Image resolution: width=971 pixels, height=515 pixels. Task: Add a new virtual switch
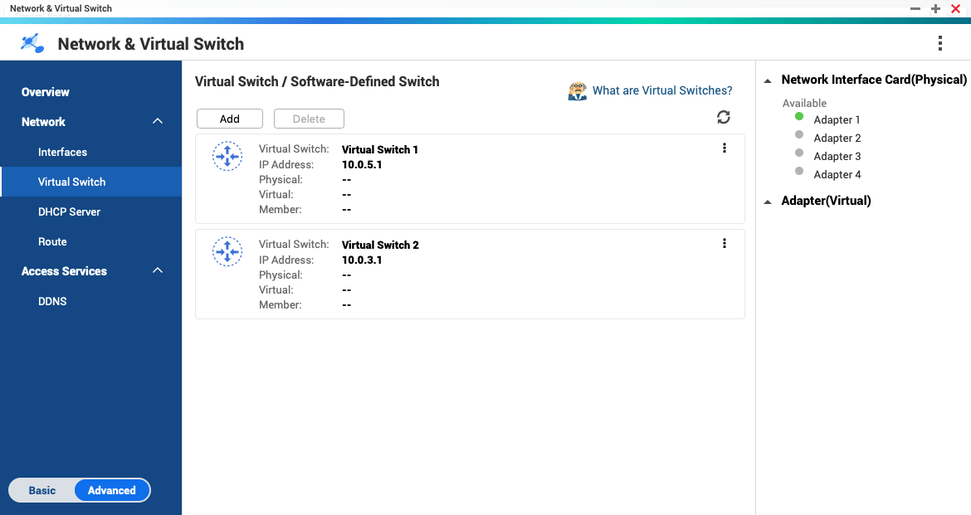click(229, 119)
